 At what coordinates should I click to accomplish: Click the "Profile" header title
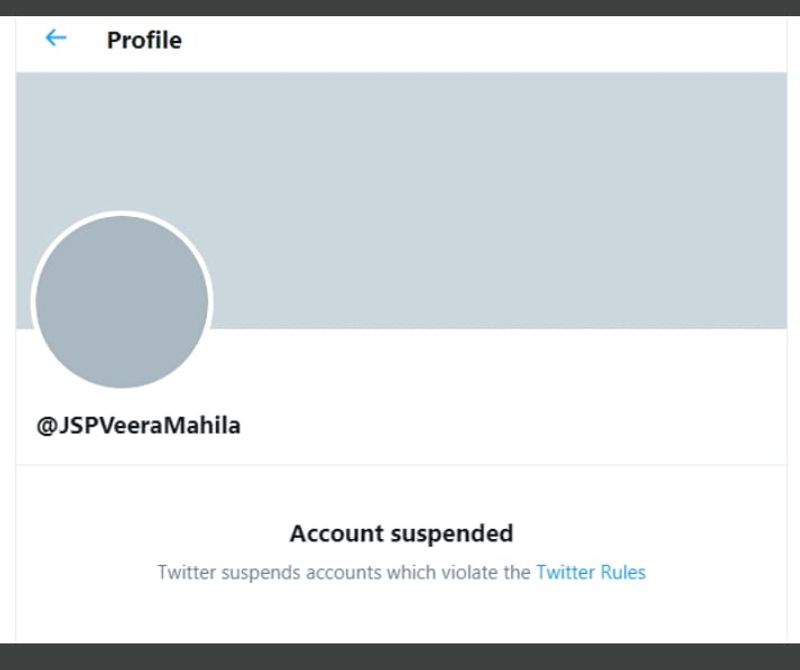point(144,40)
